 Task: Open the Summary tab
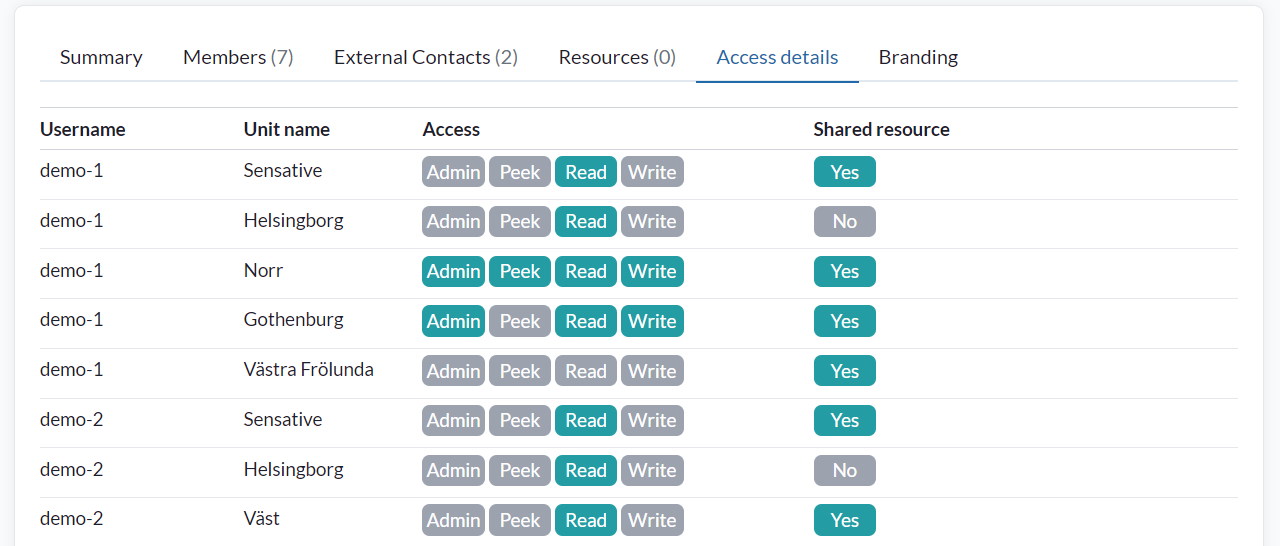click(x=101, y=57)
